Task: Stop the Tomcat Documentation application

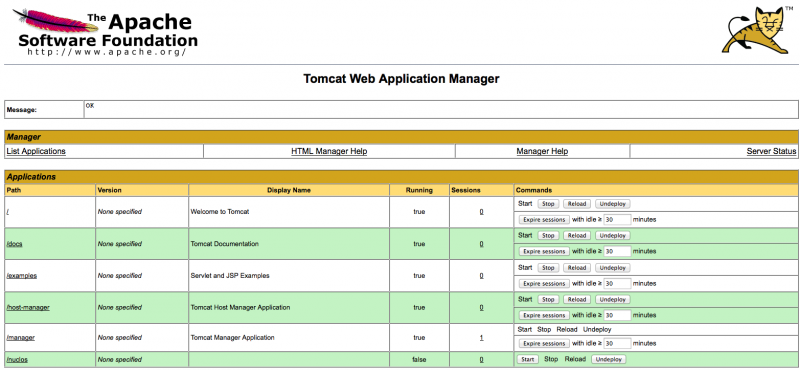Action: tap(548, 236)
